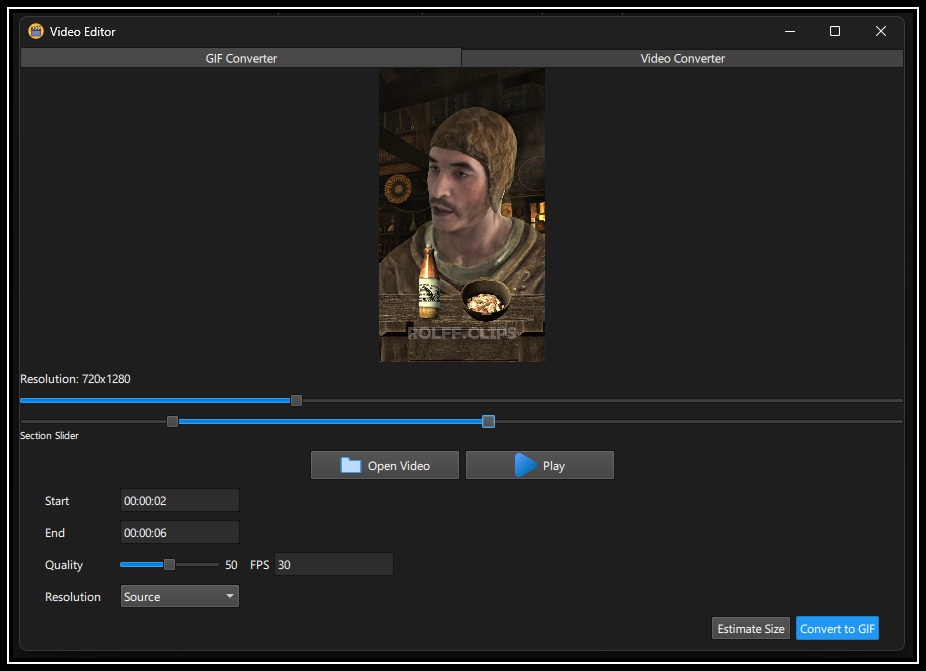Focus the Start time field
The width and height of the screenshot is (926, 671).
pyautogui.click(x=180, y=500)
